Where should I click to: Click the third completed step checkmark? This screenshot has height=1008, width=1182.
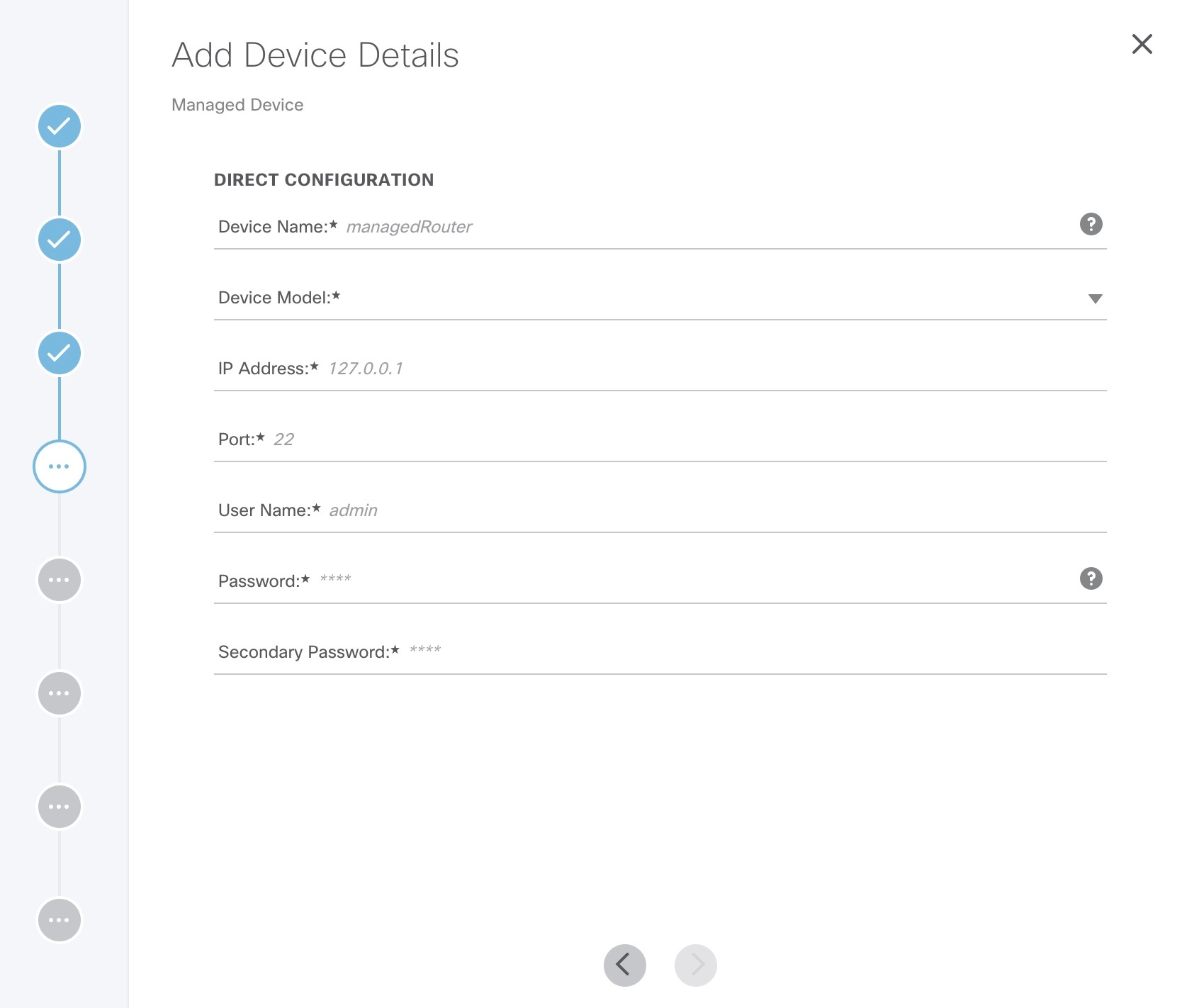[x=60, y=353]
